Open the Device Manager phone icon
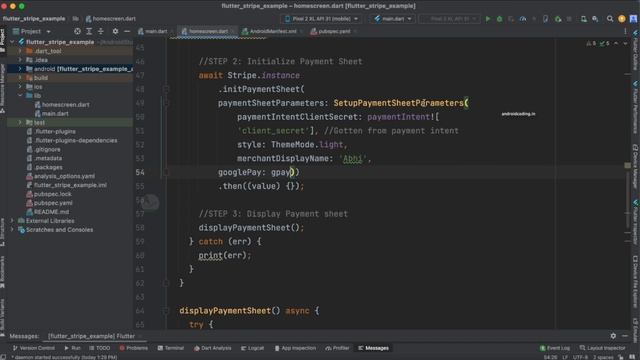Viewport: 640px width, 360px height. click(584, 19)
